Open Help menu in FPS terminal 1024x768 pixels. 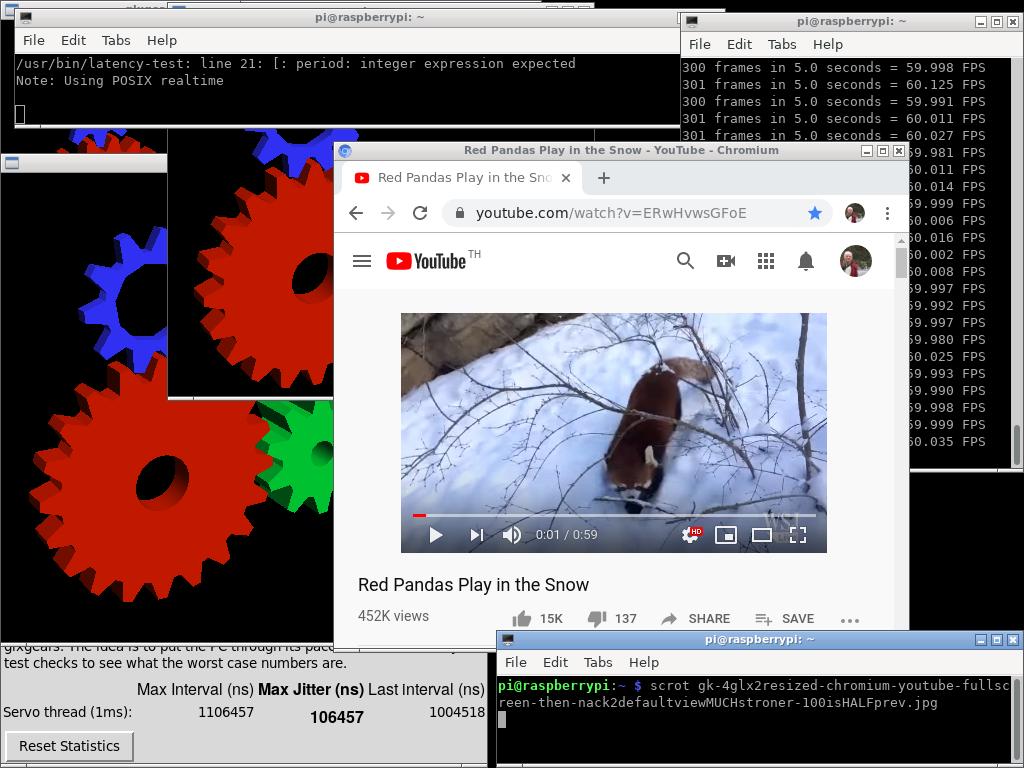coord(828,44)
